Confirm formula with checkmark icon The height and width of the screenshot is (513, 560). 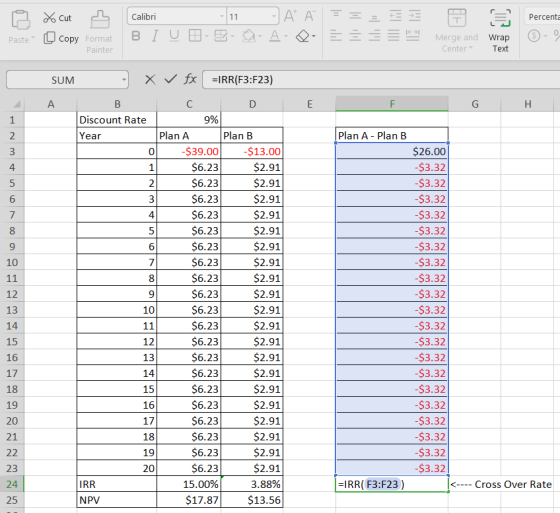point(170,79)
